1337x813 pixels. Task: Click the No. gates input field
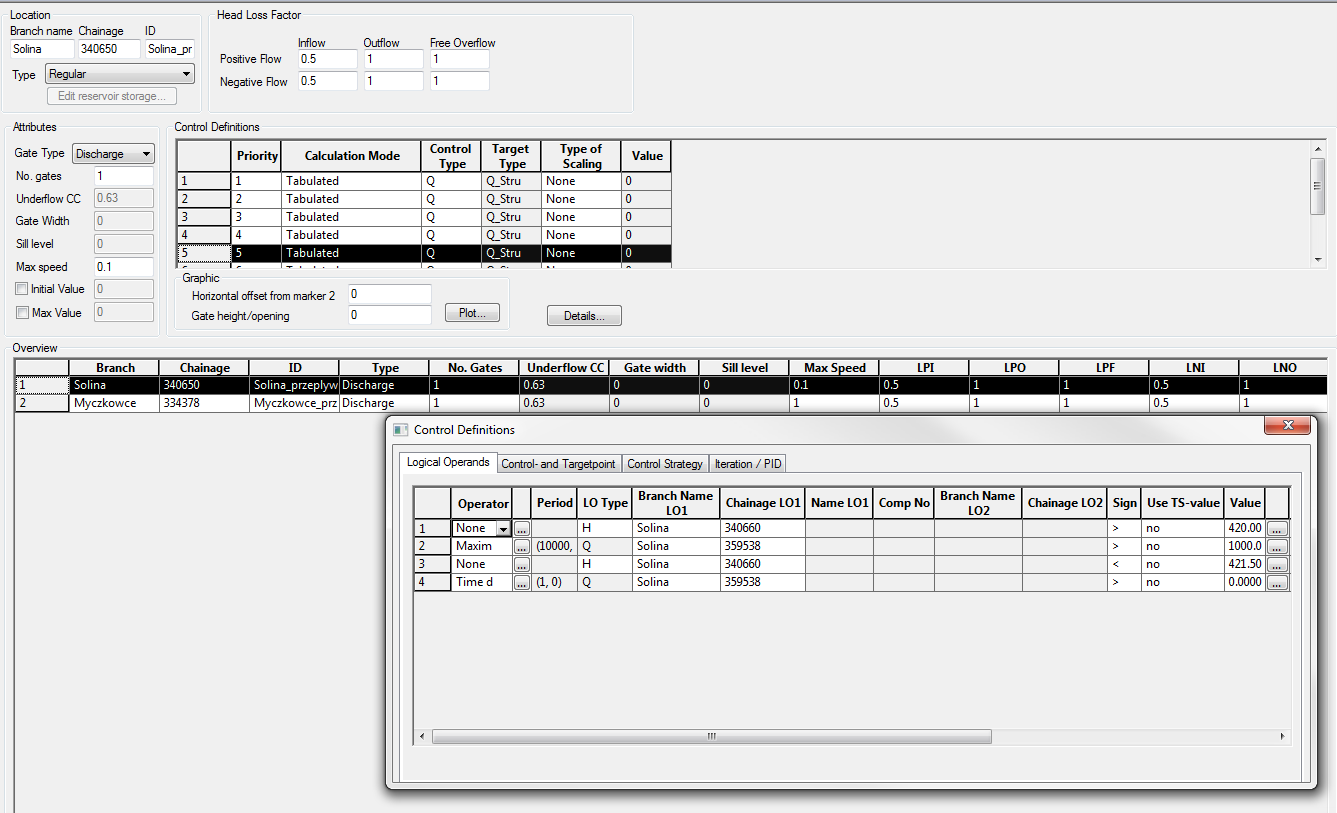click(124, 176)
